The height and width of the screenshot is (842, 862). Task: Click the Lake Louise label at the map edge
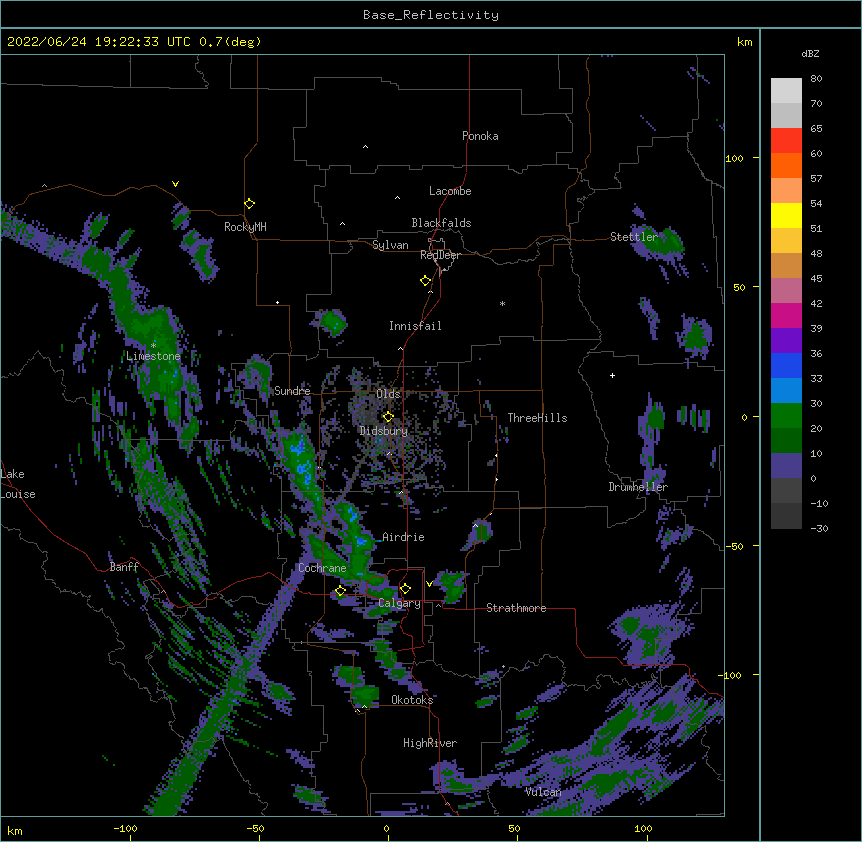pyautogui.click(x=18, y=484)
